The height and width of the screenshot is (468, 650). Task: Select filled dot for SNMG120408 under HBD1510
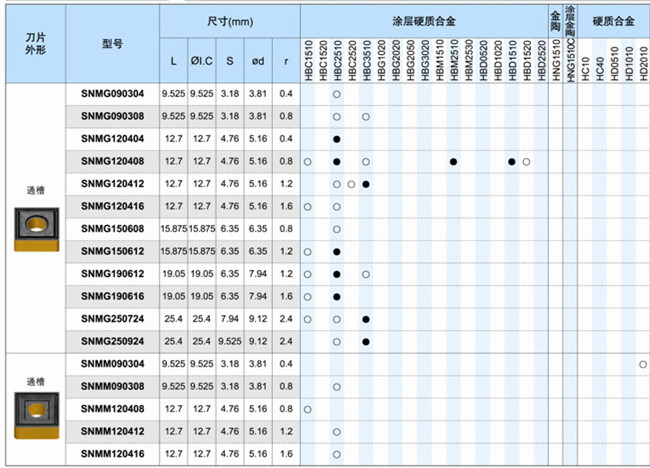[x=511, y=162]
